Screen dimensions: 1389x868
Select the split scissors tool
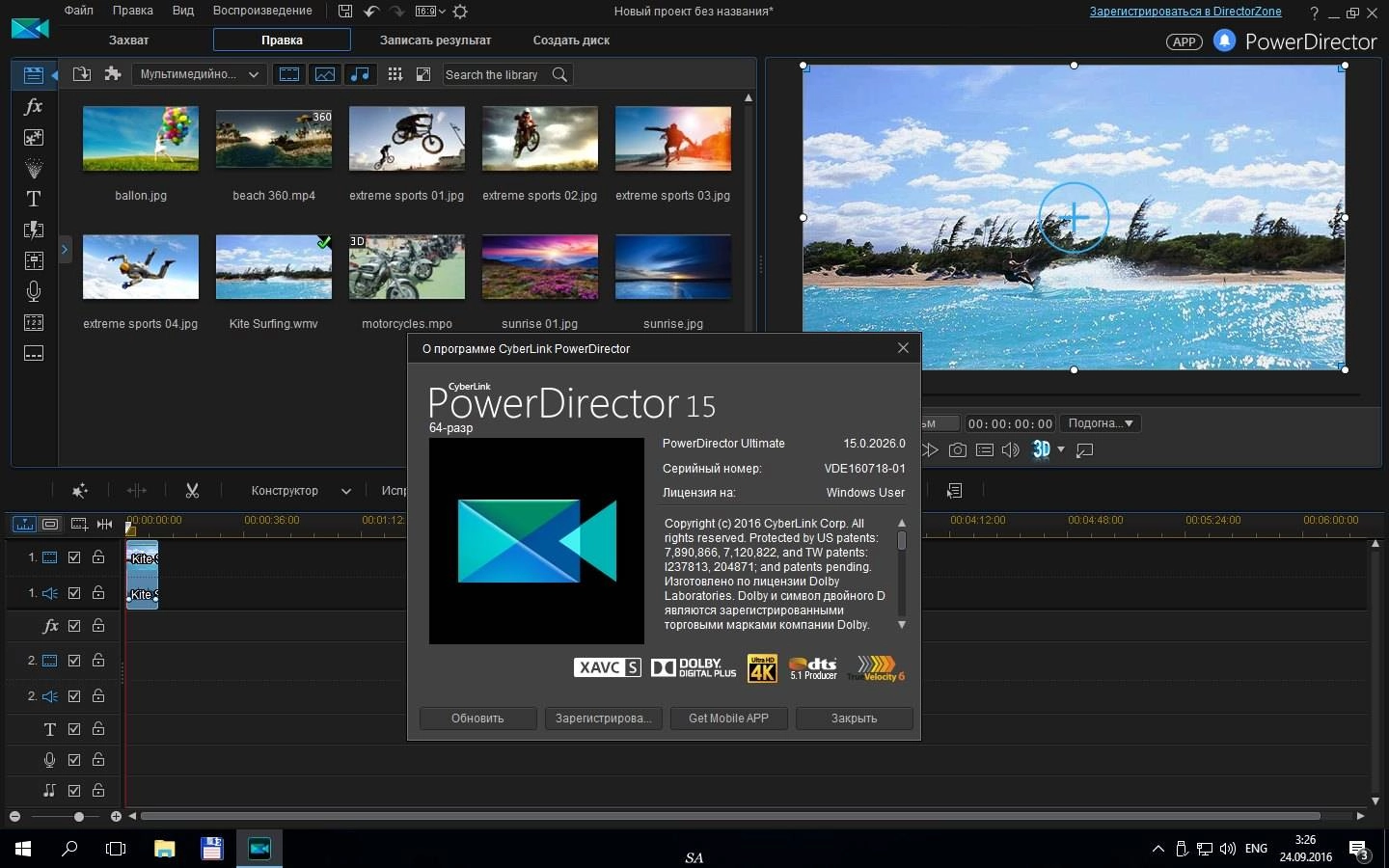click(192, 491)
